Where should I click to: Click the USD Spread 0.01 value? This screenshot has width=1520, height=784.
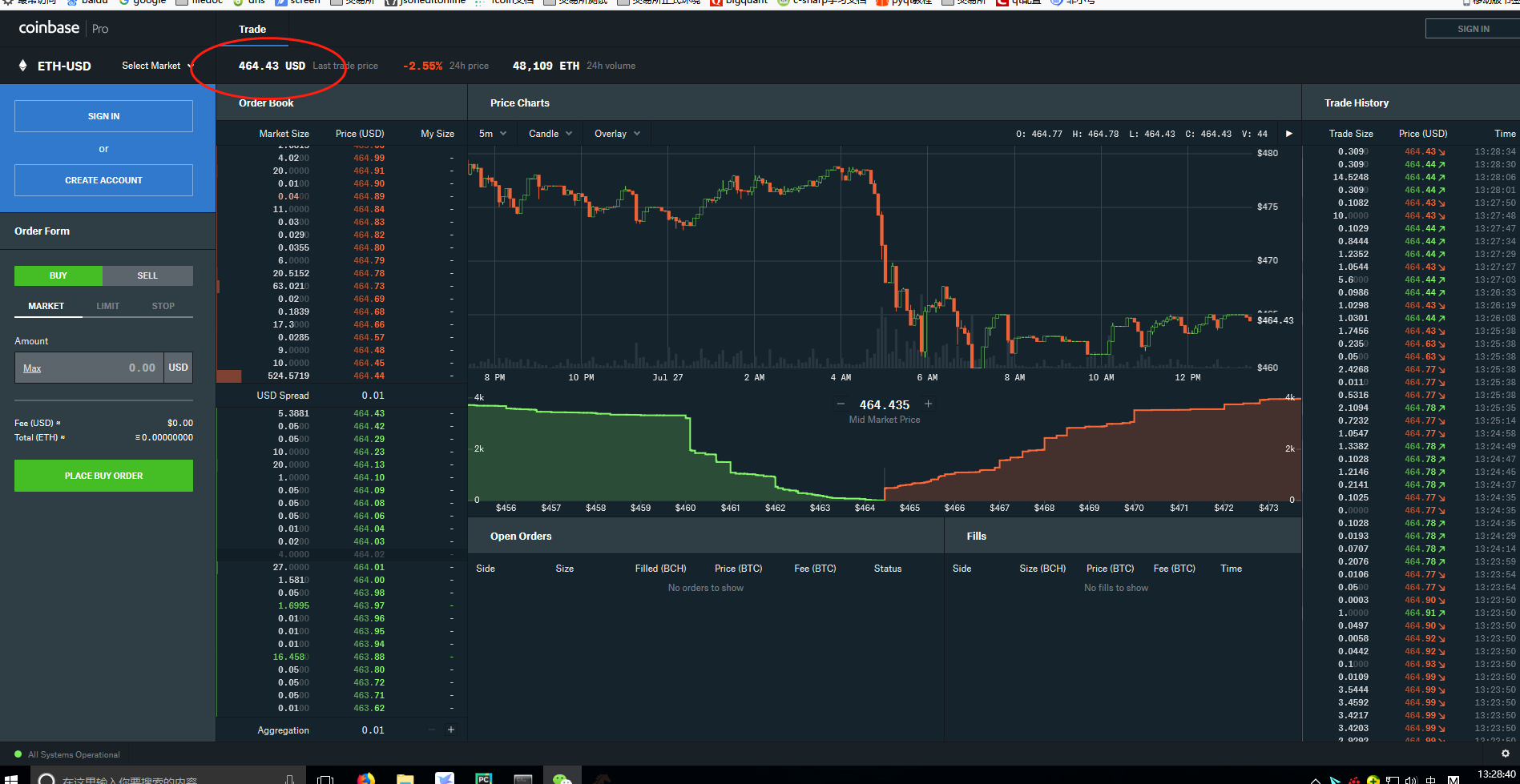pyautogui.click(x=373, y=396)
